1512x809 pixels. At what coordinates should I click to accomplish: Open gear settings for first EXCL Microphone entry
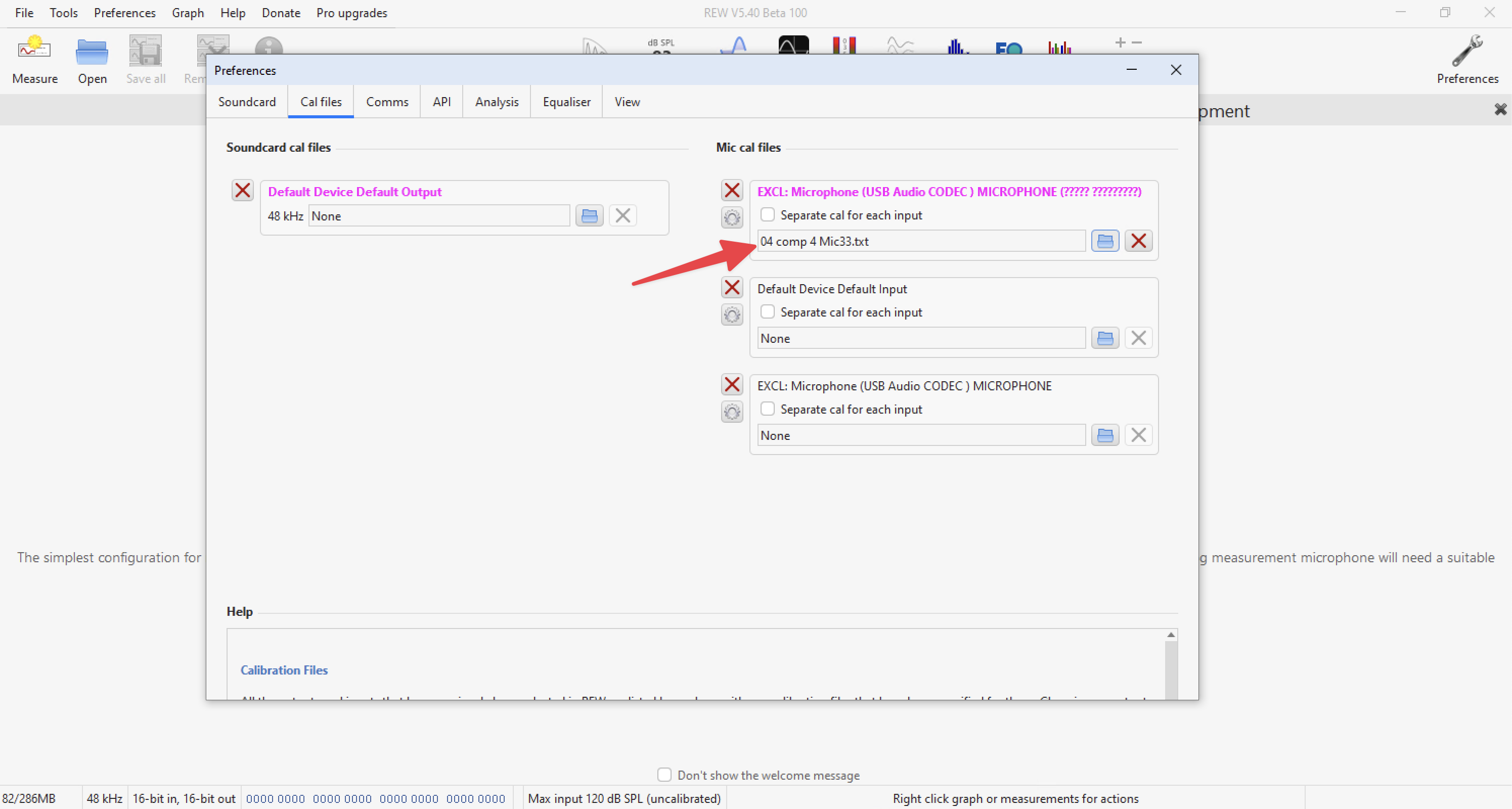(x=731, y=218)
